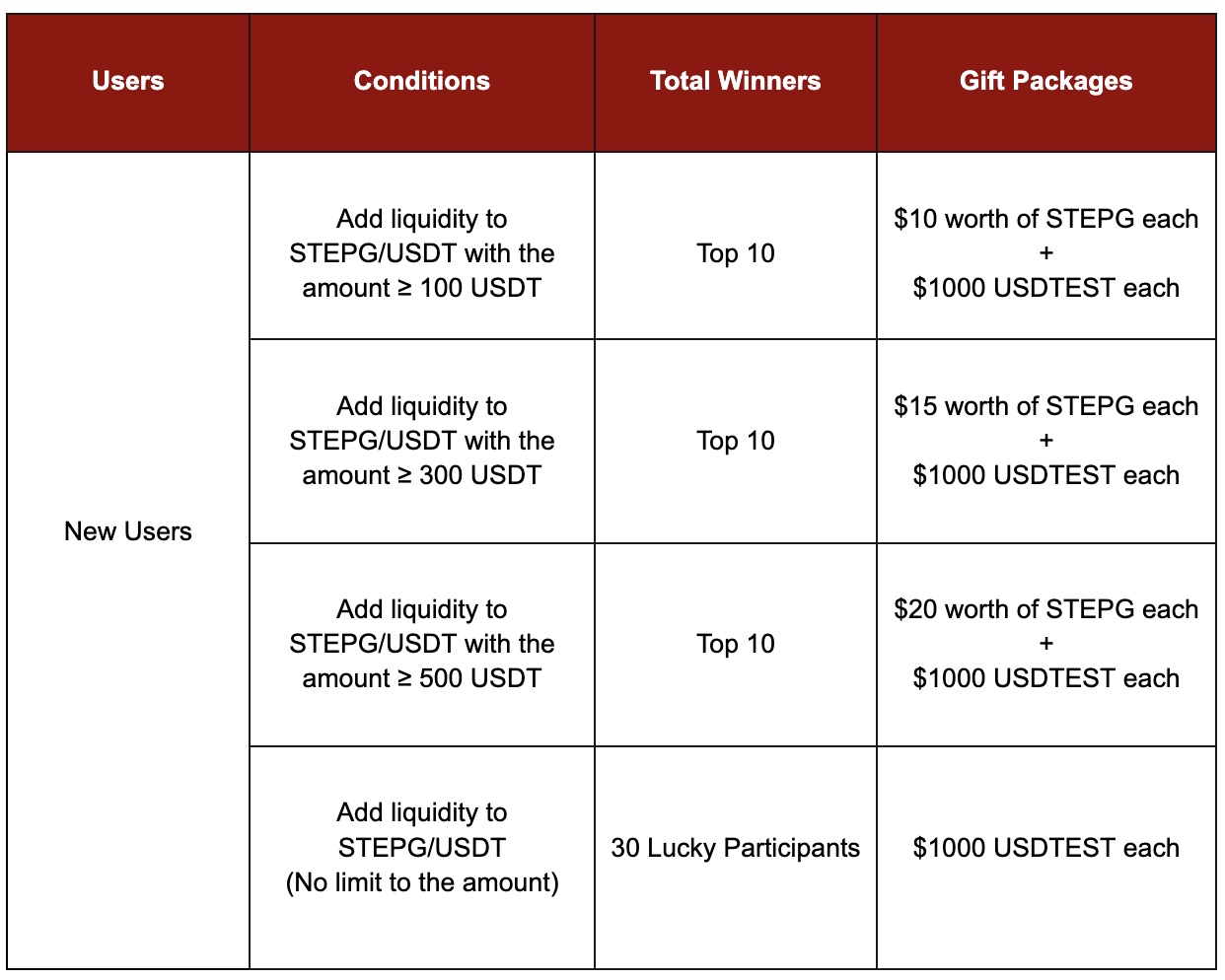
Task: Click the $20 worth of STEPG each text
Action: (x=1046, y=609)
